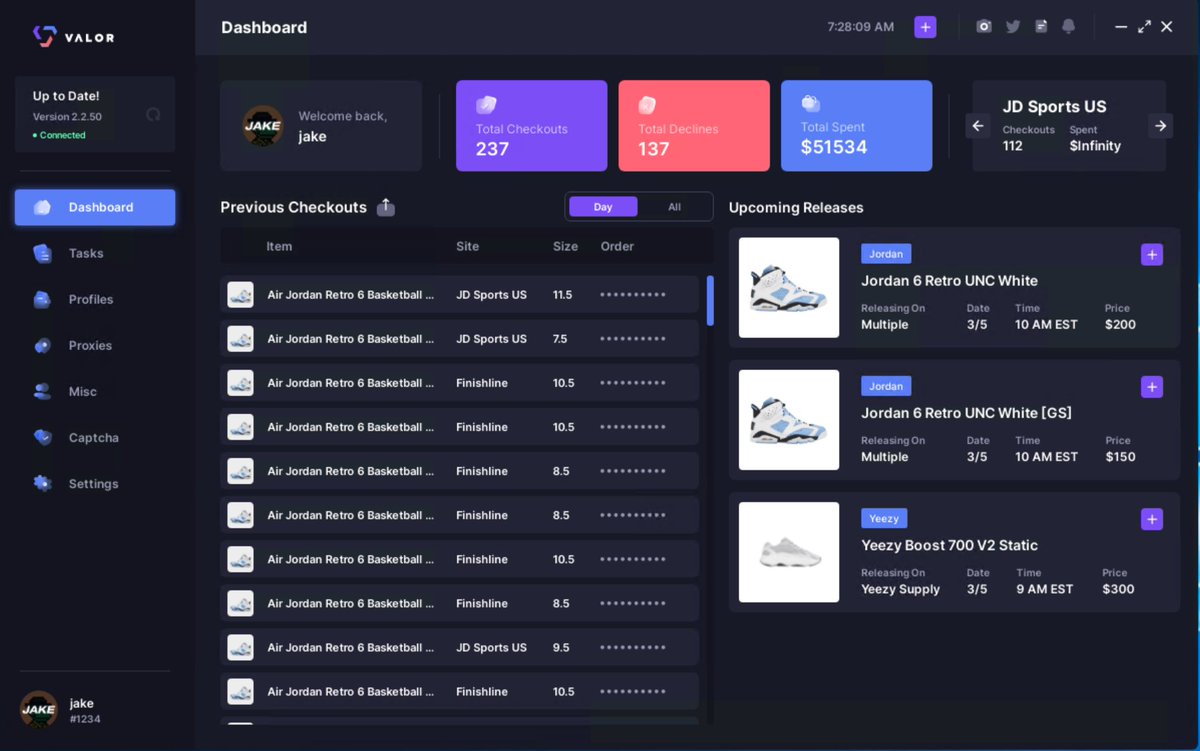Viewport: 1200px width, 751px height.
Task: Click the JAKE avatar at the sidebar bottom
Action: point(39,709)
